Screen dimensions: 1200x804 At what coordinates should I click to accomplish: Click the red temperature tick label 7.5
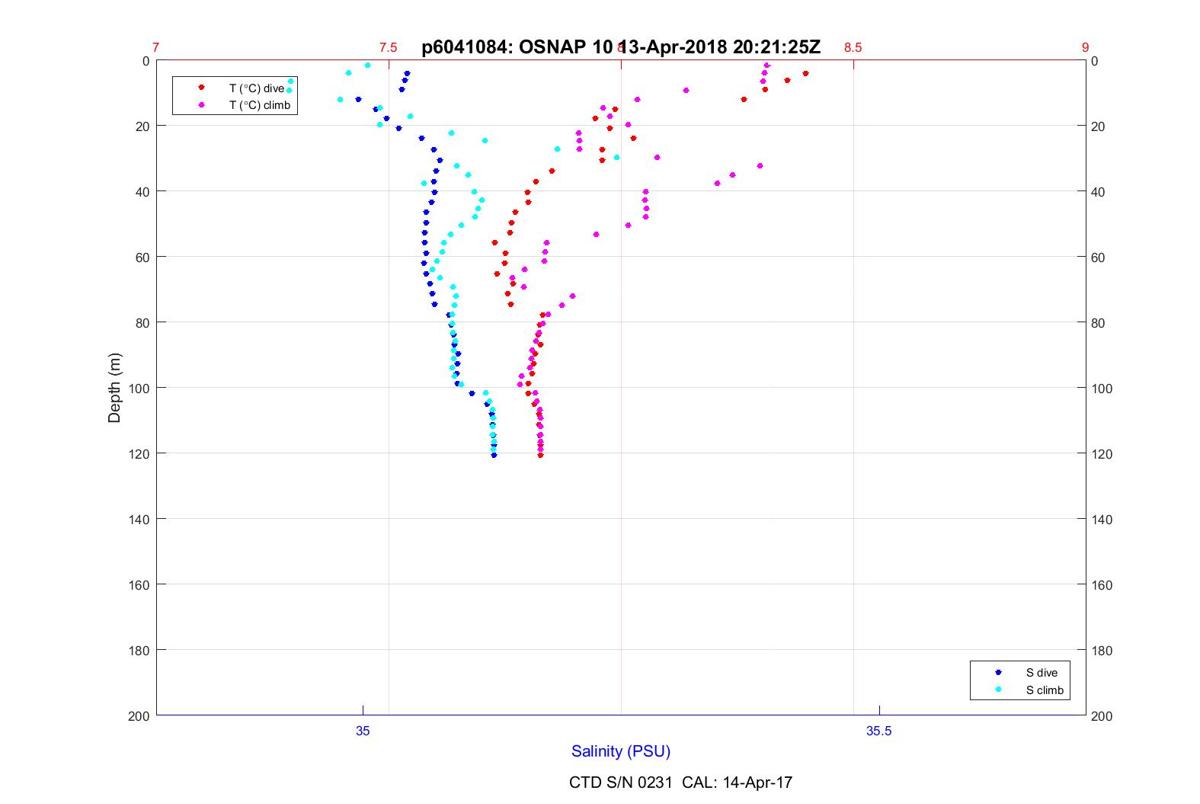pos(388,47)
